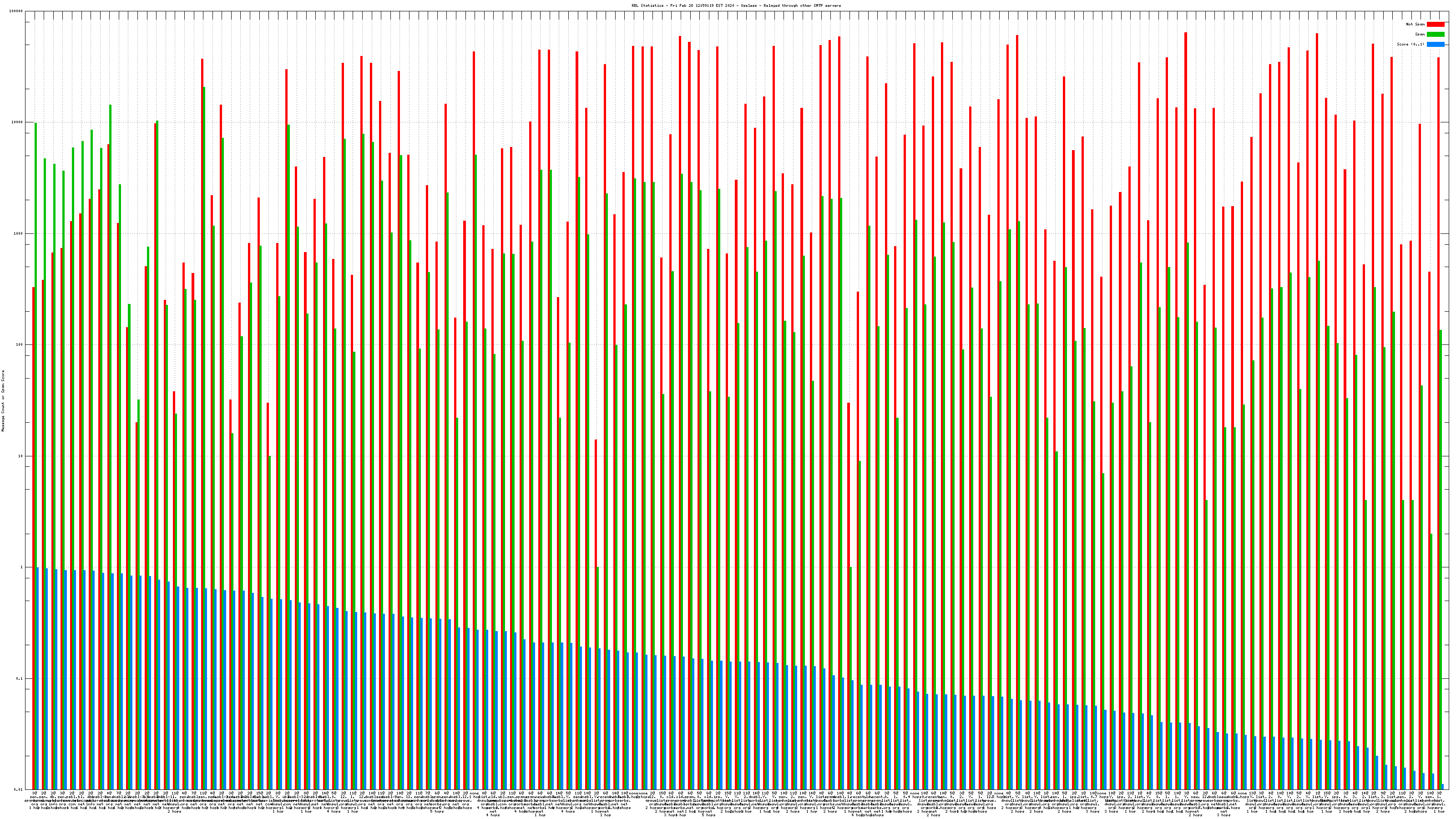The image size is (1456, 819).
Task: Click the leftmost blue score bar
Action: coord(38,678)
